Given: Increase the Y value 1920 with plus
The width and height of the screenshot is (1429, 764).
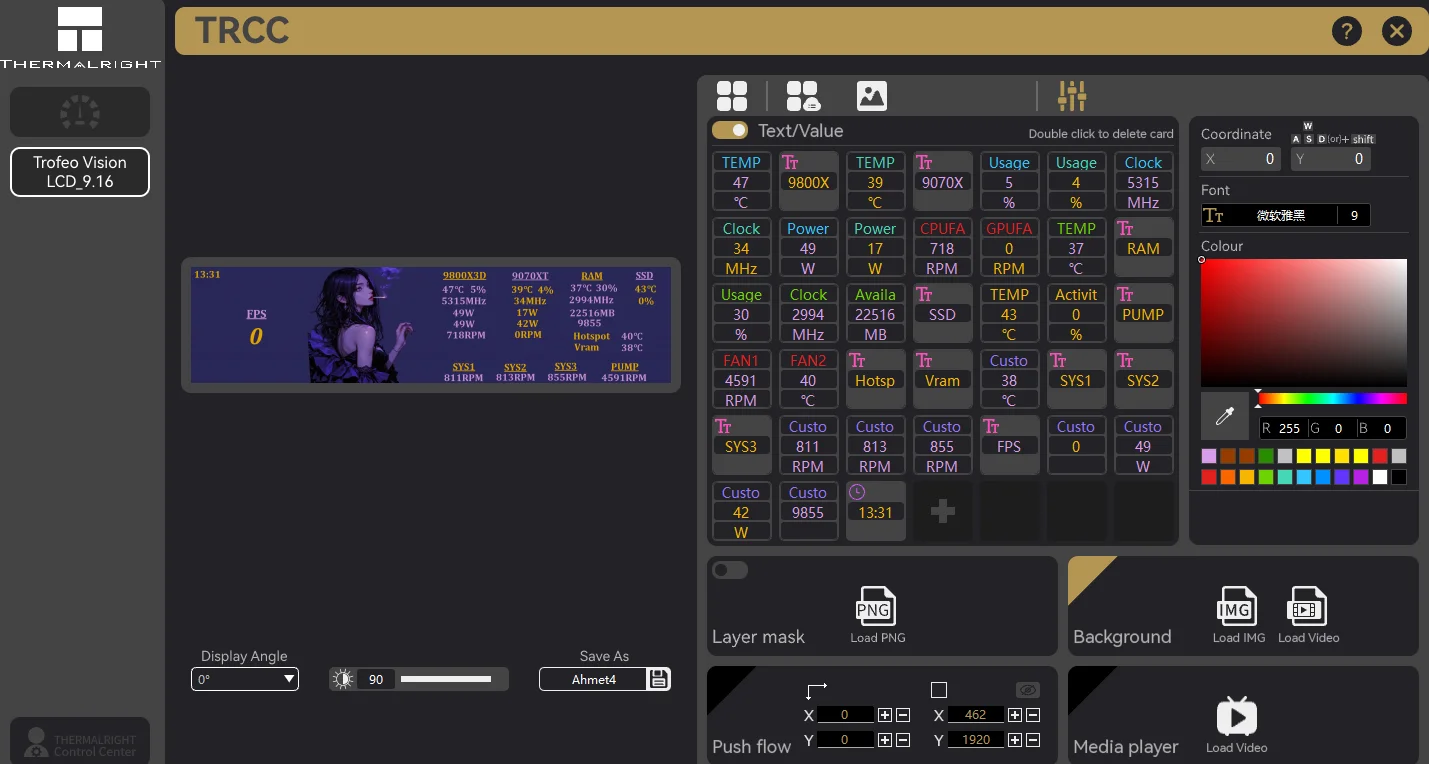Looking at the screenshot, I should pos(1015,740).
